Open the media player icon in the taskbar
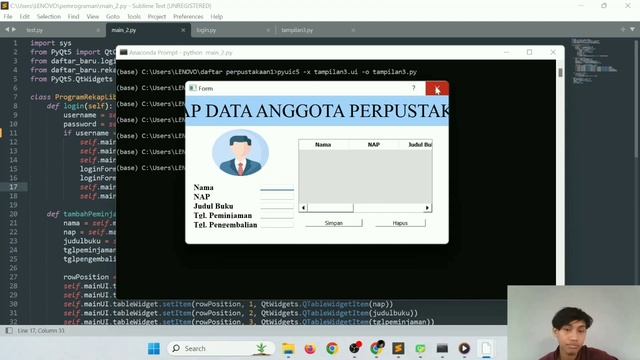 point(464,348)
